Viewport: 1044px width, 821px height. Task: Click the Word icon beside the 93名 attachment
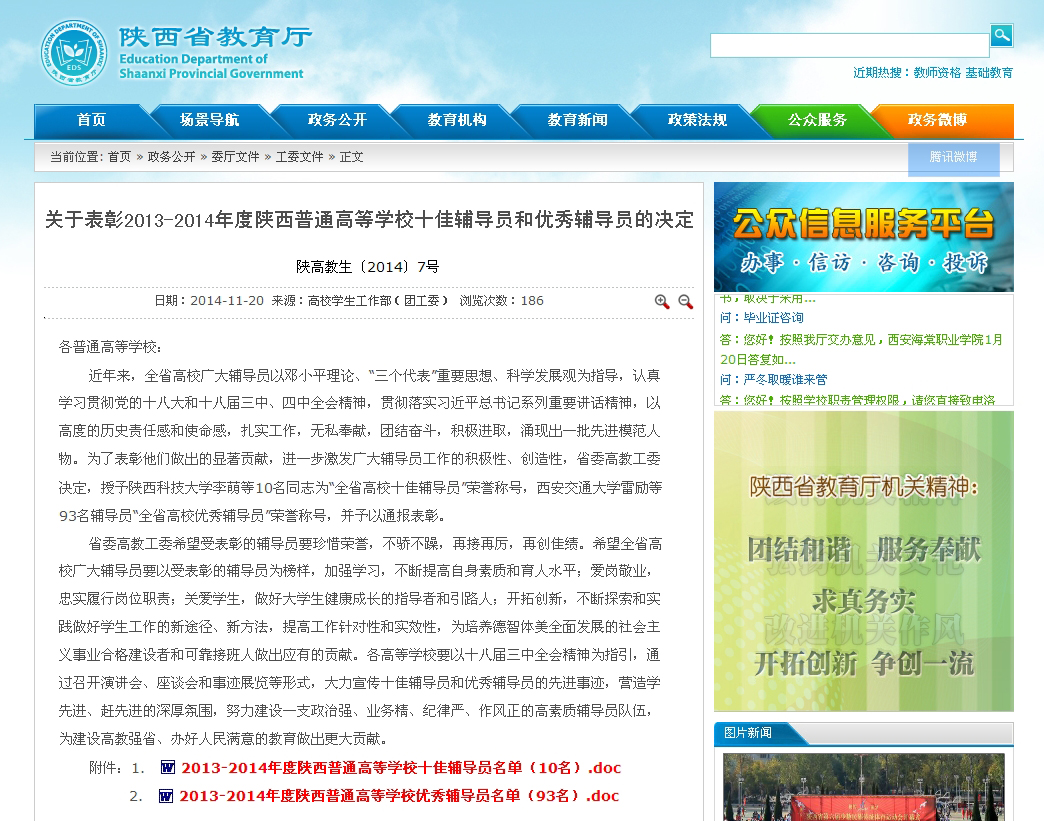tap(165, 796)
